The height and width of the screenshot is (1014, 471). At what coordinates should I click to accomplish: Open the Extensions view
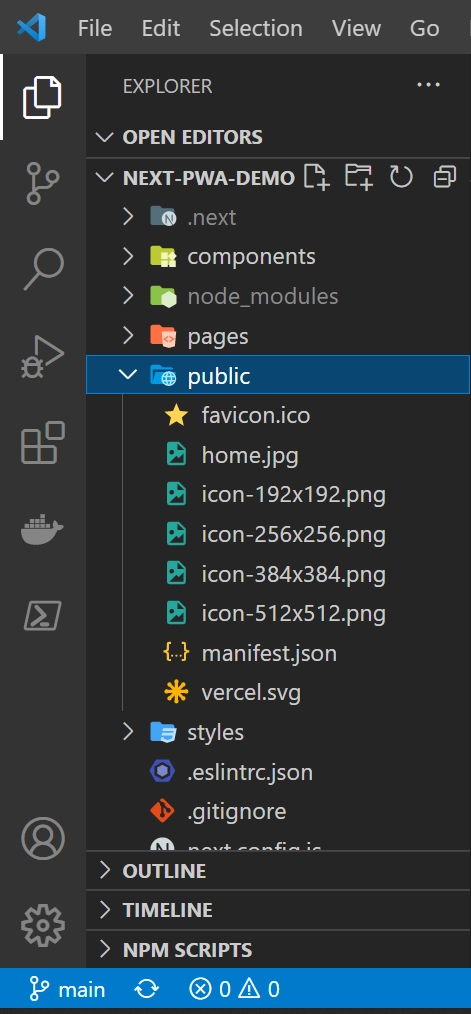pos(43,443)
